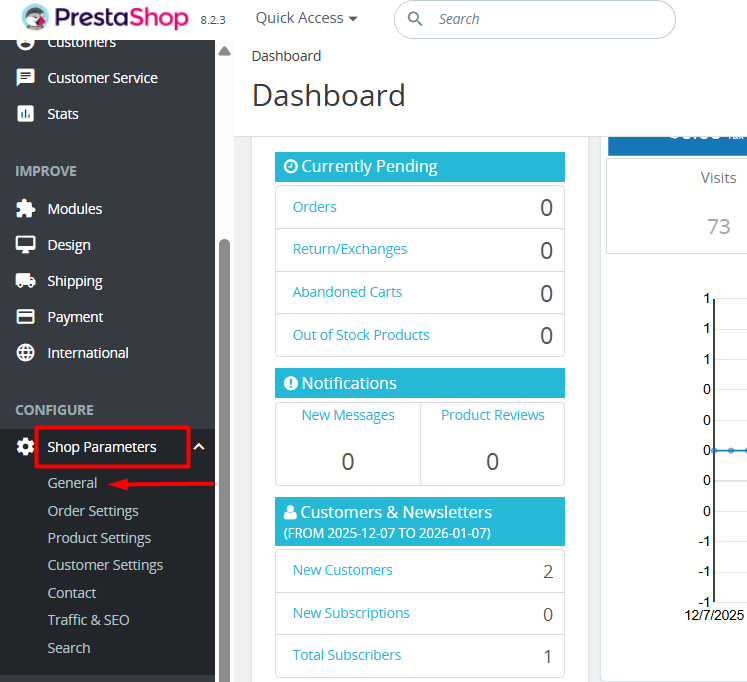The width and height of the screenshot is (747, 682).
Task: Click the Shipping truck icon
Action: [26, 281]
